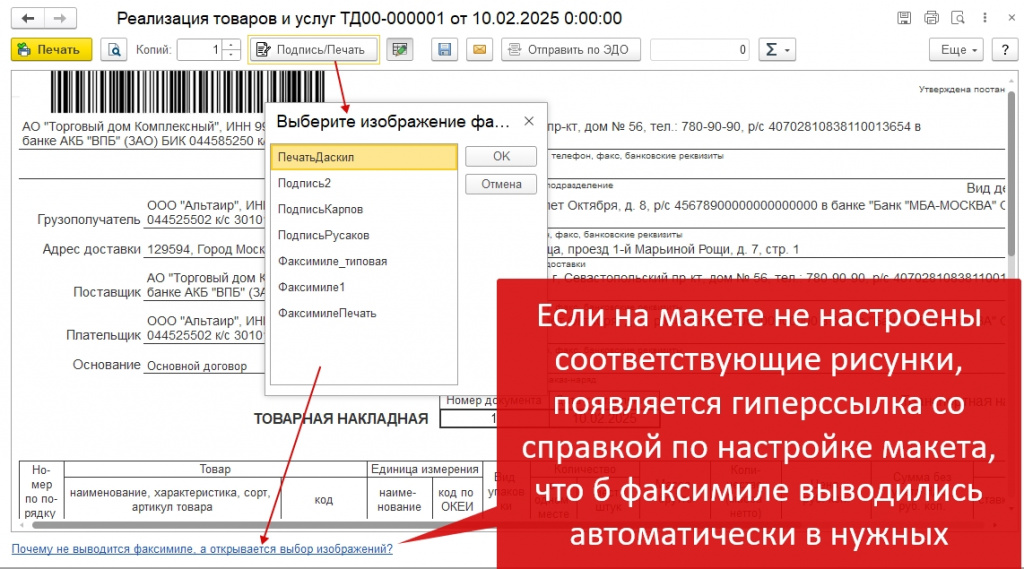Select Факсимиле_типовая in the image list
This screenshot has width=1024, height=569.
pyautogui.click(x=364, y=261)
